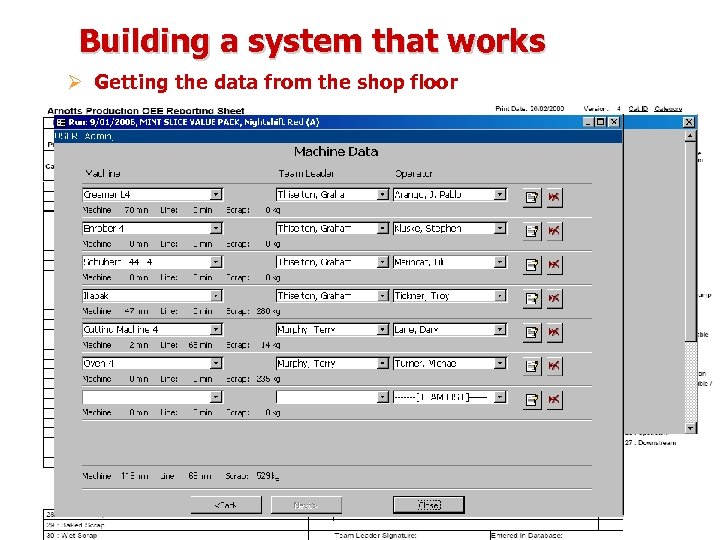Open operator dropdown showing Tickner, Troy
720x540 pixels.
click(x=500, y=296)
